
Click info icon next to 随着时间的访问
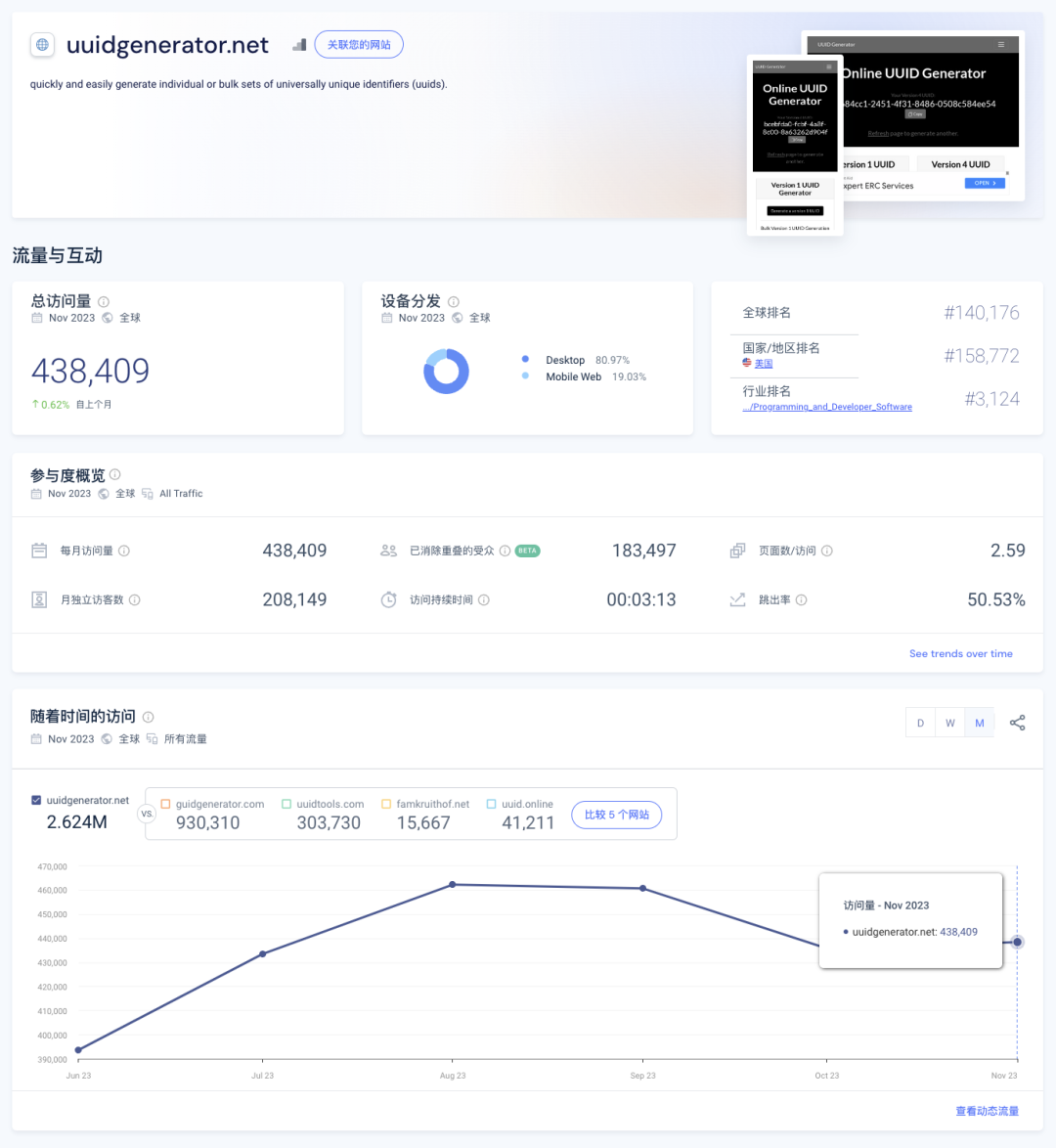click(x=149, y=717)
